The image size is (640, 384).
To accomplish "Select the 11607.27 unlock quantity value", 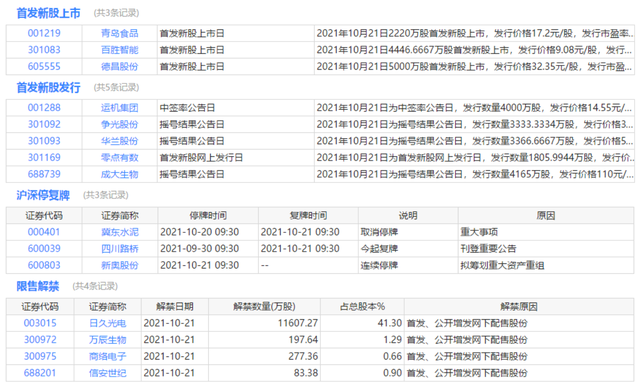I will [x=298, y=323].
